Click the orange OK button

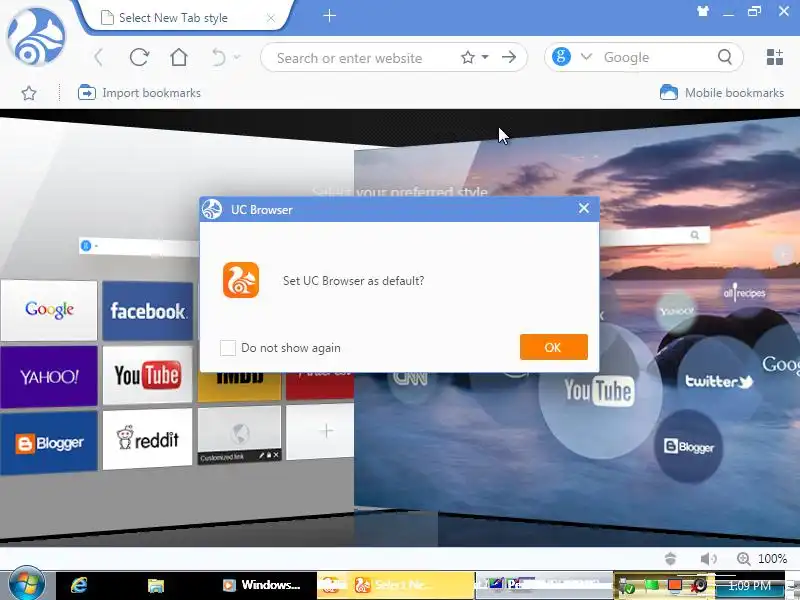(x=554, y=347)
